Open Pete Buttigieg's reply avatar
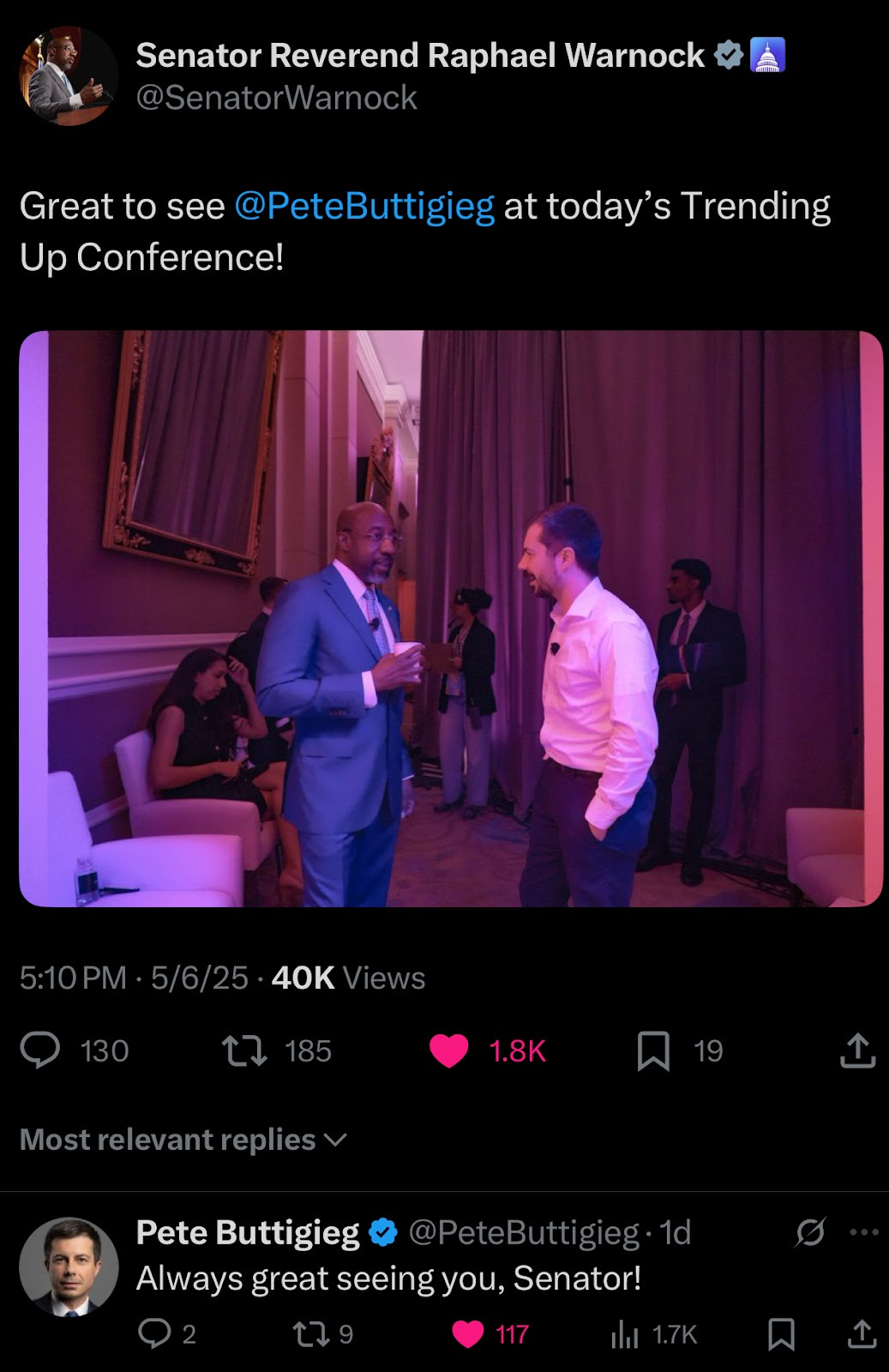889x1372 pixels. click(69, 1267)
